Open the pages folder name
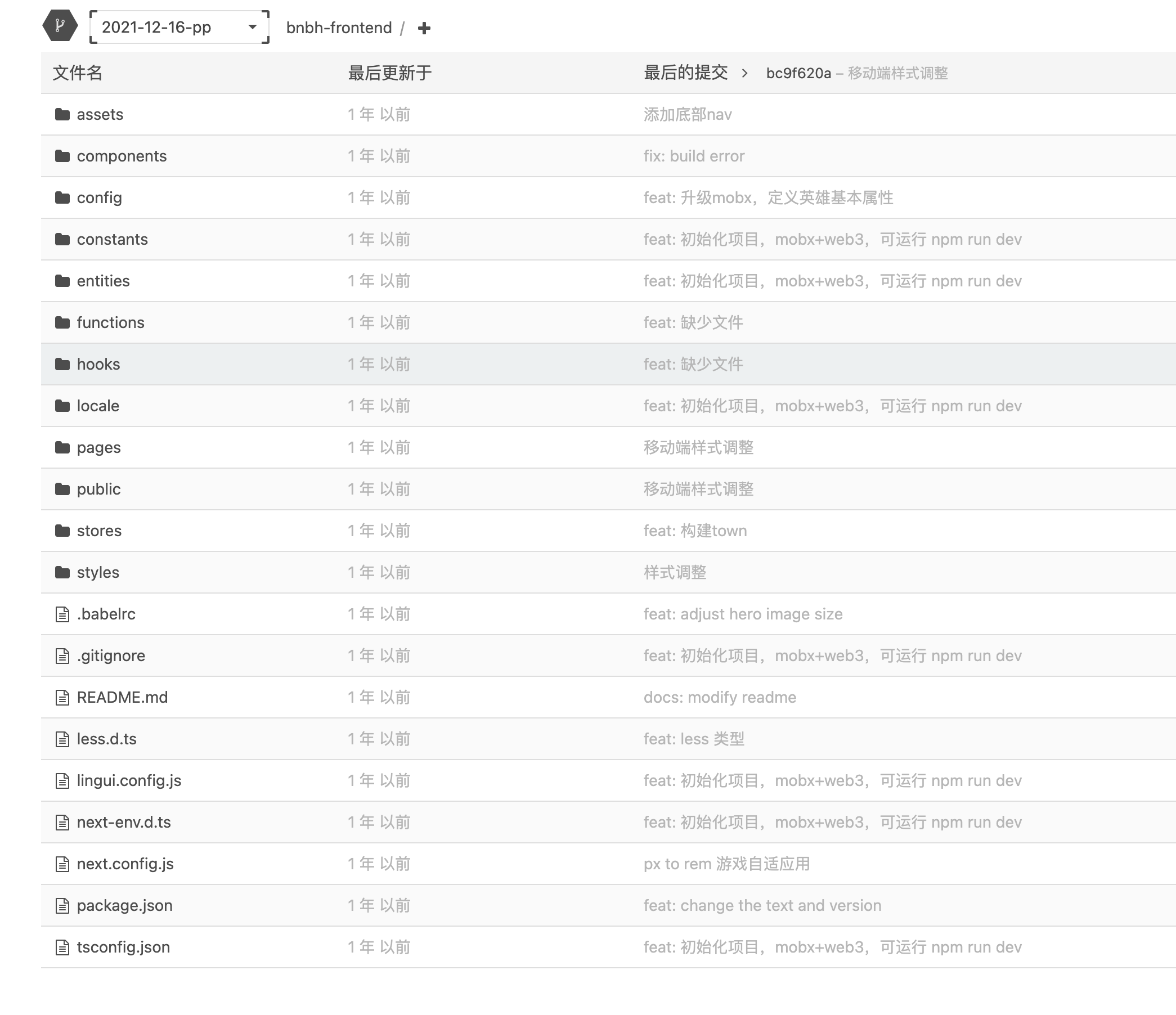This screenshot has width=1176, height=1015. click(99, 448)
